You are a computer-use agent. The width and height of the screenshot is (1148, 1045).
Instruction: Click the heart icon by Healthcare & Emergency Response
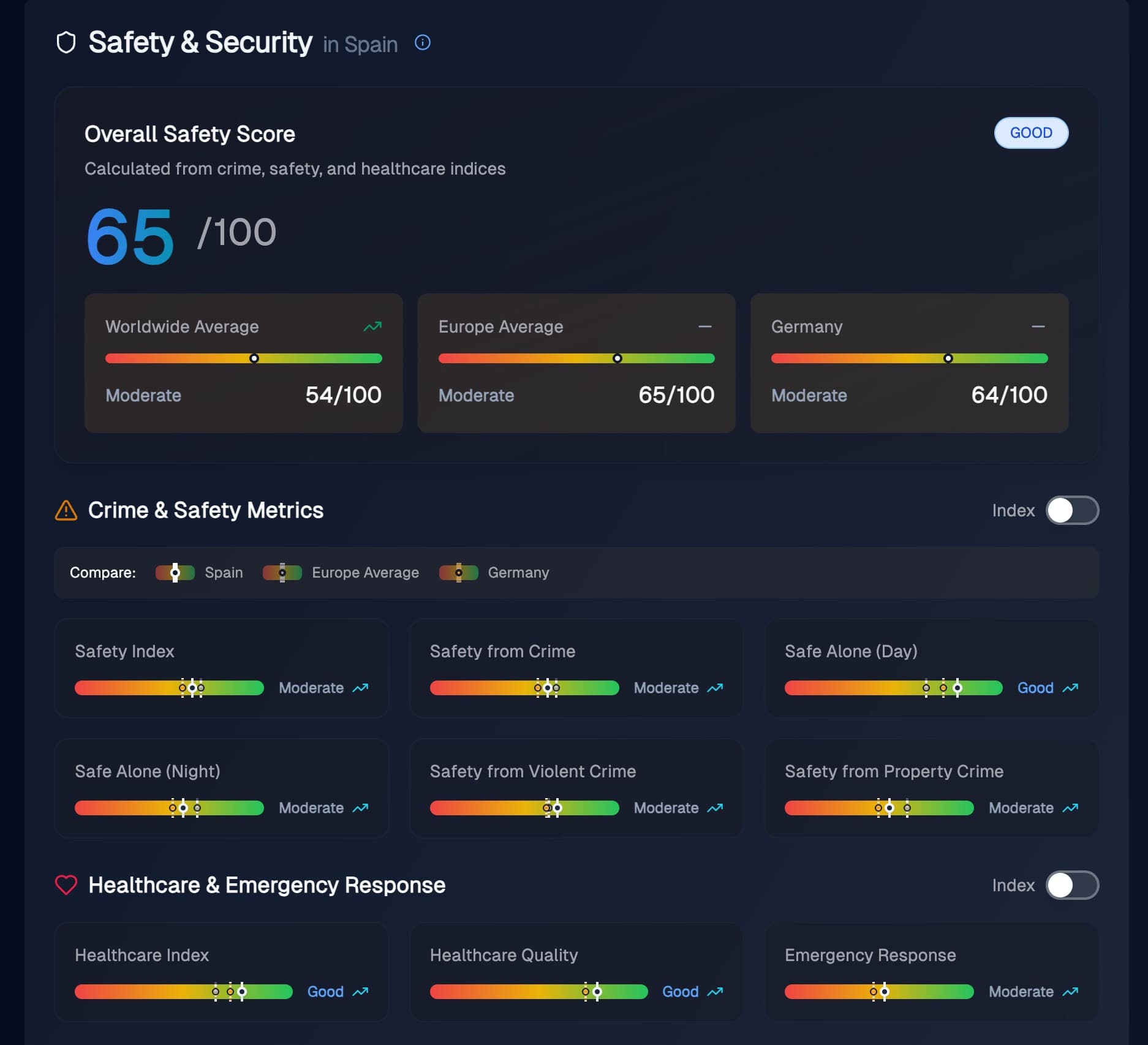(x=66, y=885)
